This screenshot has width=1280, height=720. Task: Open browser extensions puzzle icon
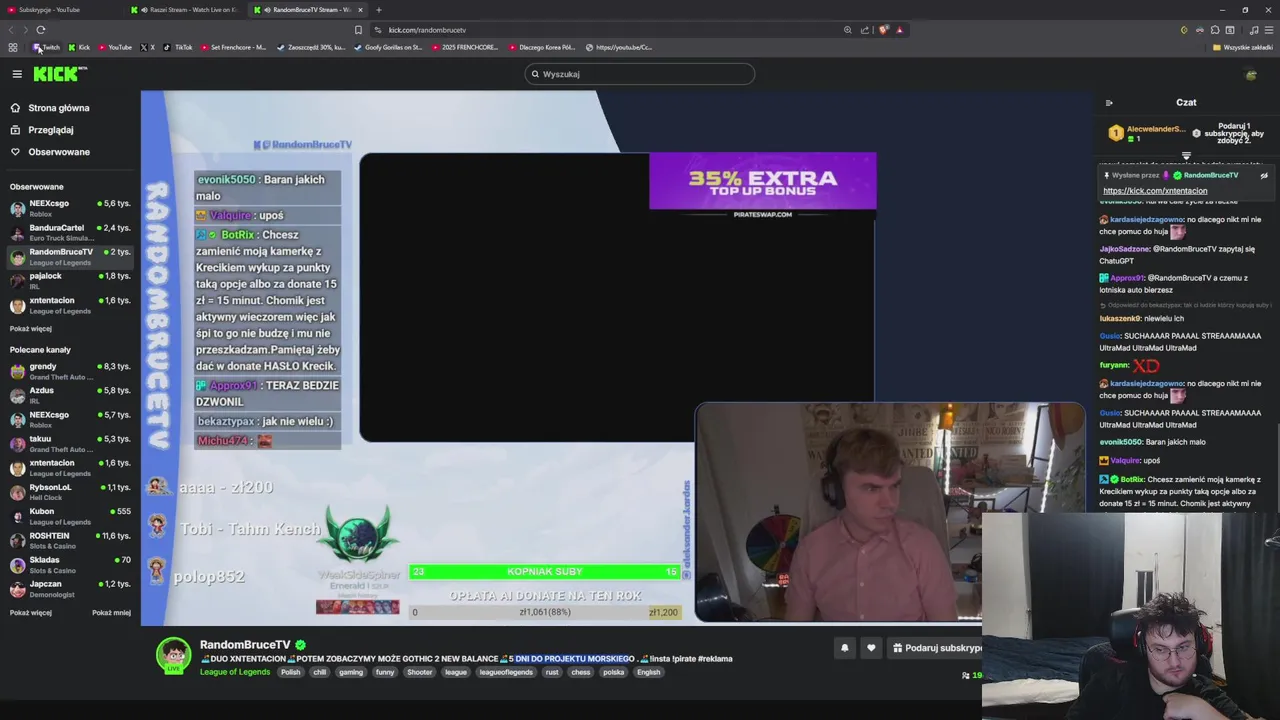pos(1215,30)
